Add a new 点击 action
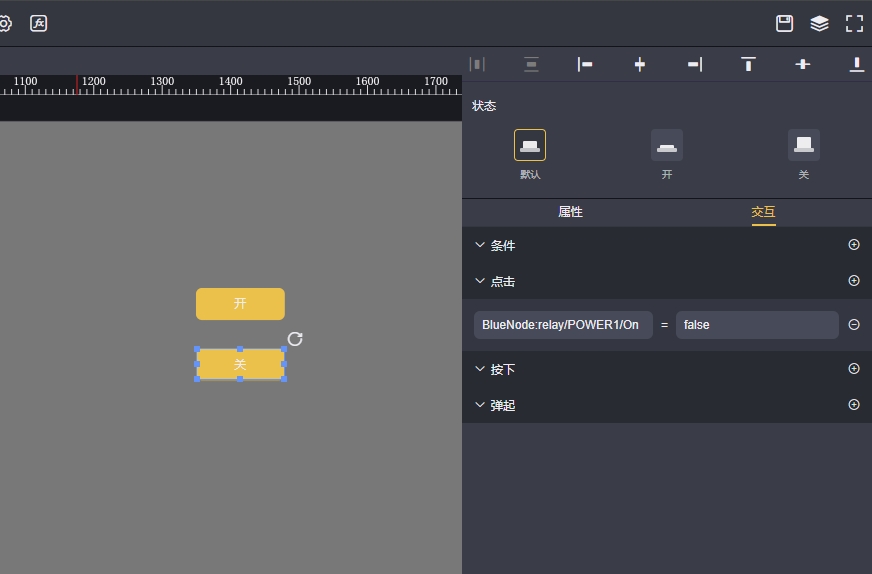 tap(854, 281)
